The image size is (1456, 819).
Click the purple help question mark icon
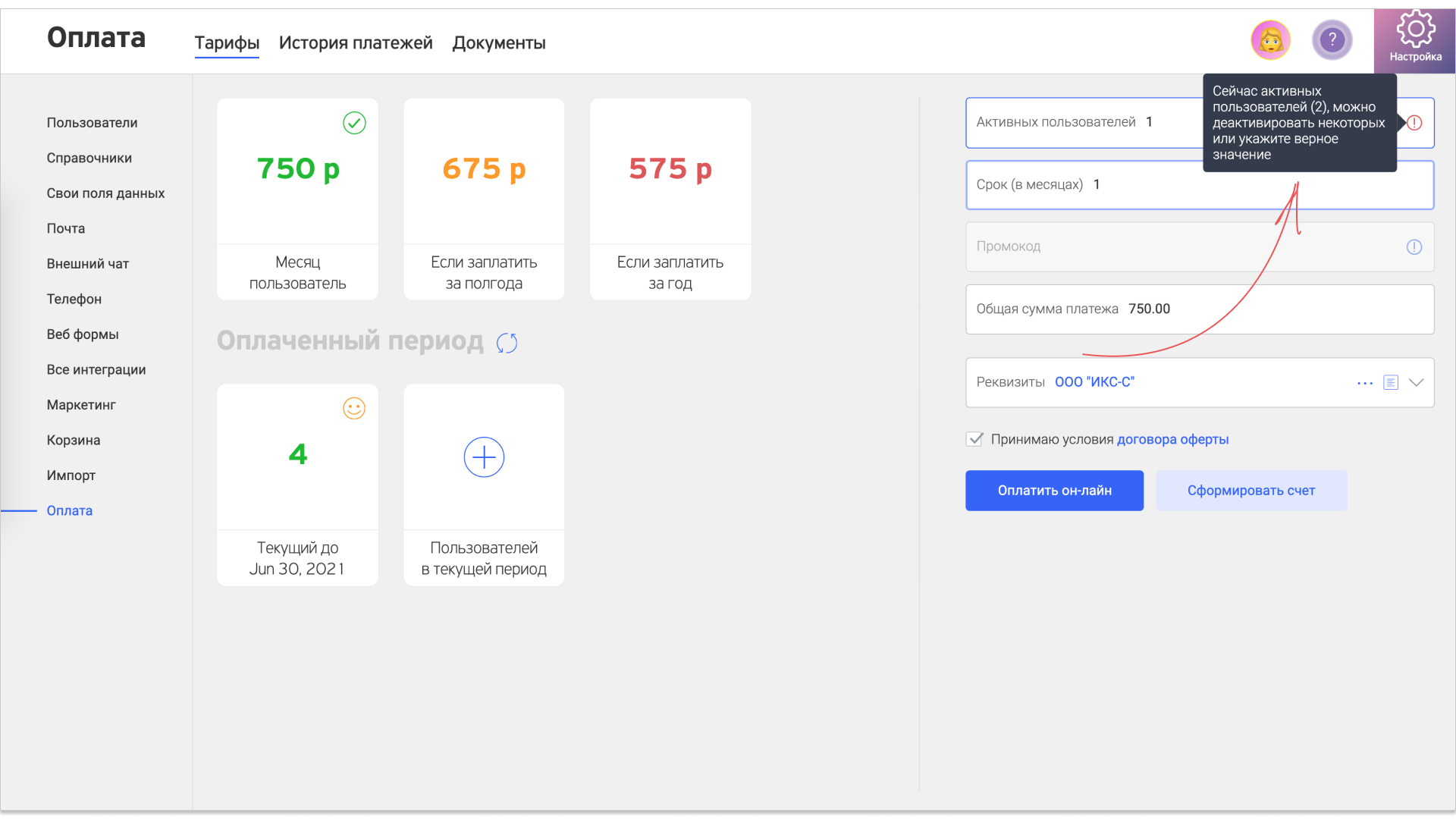coord(1332,40)
